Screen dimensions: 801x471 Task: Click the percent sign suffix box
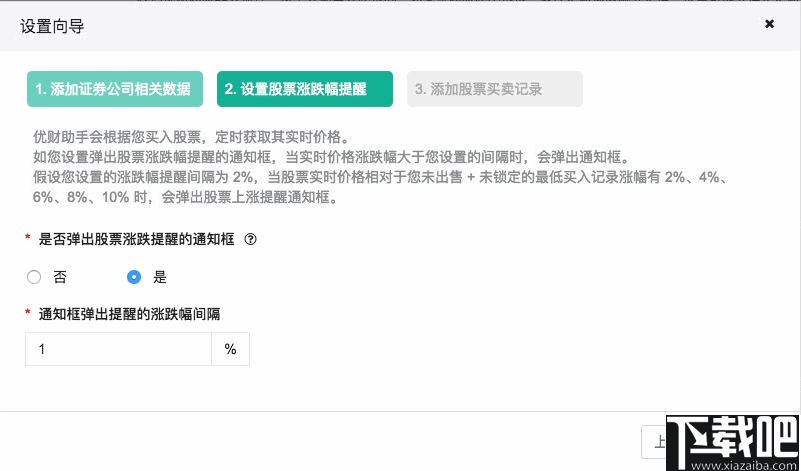tap(230, 350)
